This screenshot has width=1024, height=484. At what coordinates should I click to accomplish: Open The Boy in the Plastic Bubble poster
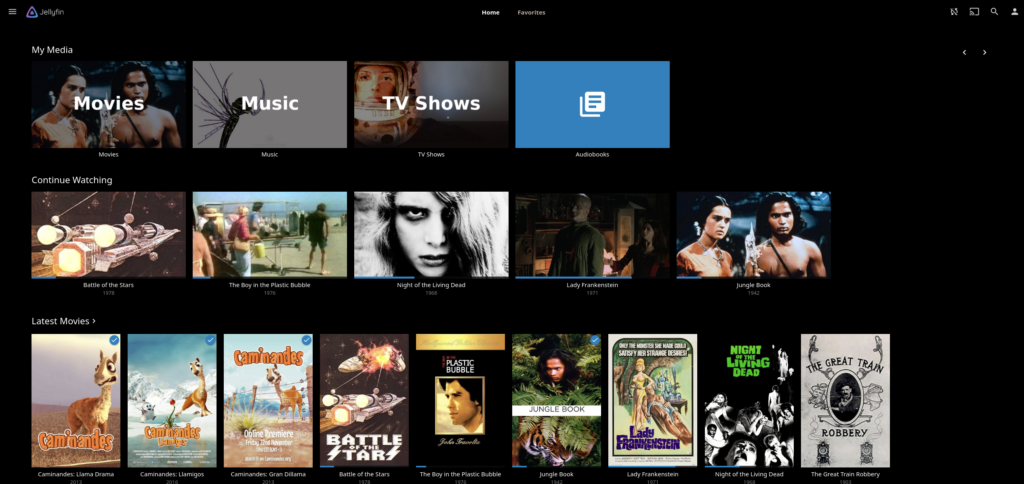[x=460, y=401]
